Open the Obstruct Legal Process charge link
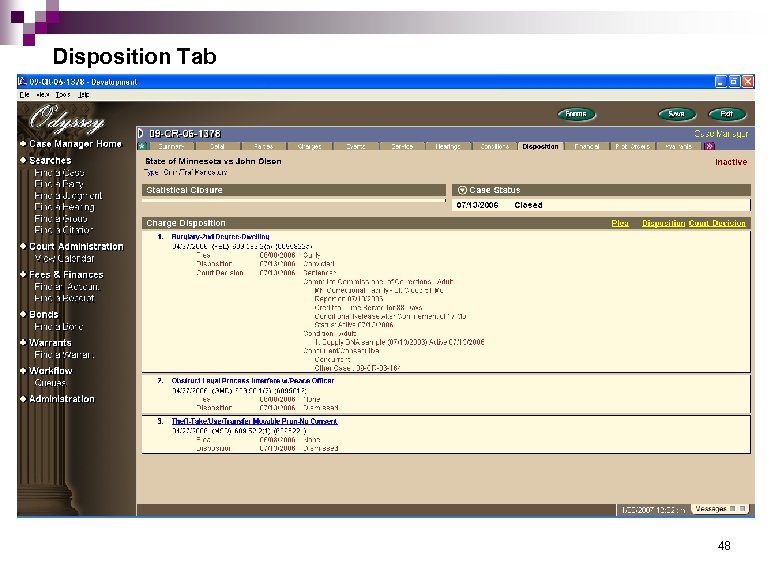This screenshot has width=778, height=569. pos(253,380)
